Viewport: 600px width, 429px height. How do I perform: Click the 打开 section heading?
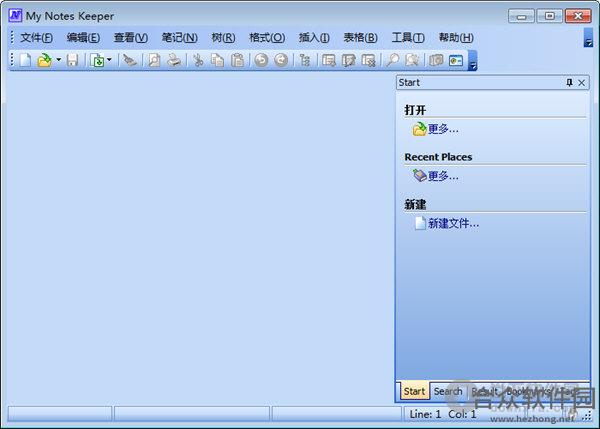point(415,110)
